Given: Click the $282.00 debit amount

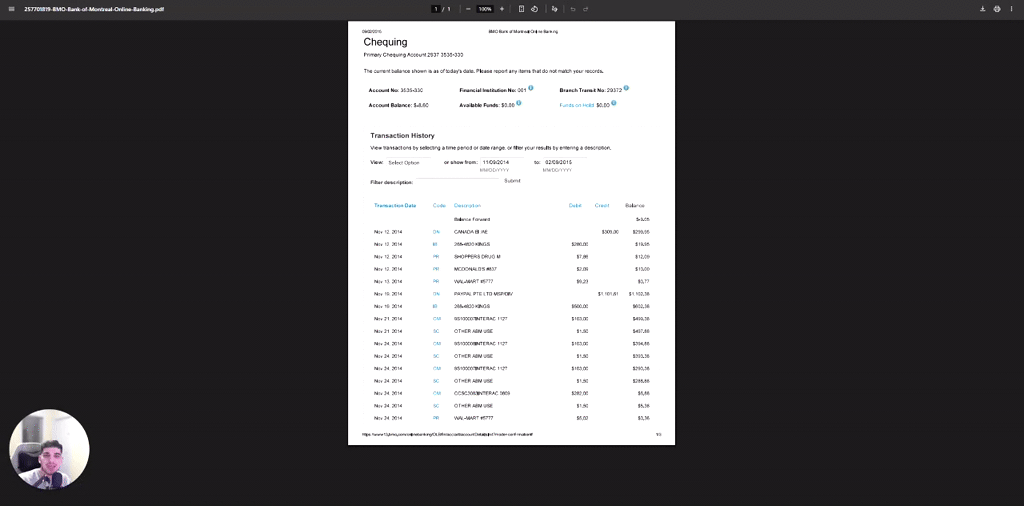Looking at the screenshot, I should point(580,393).
